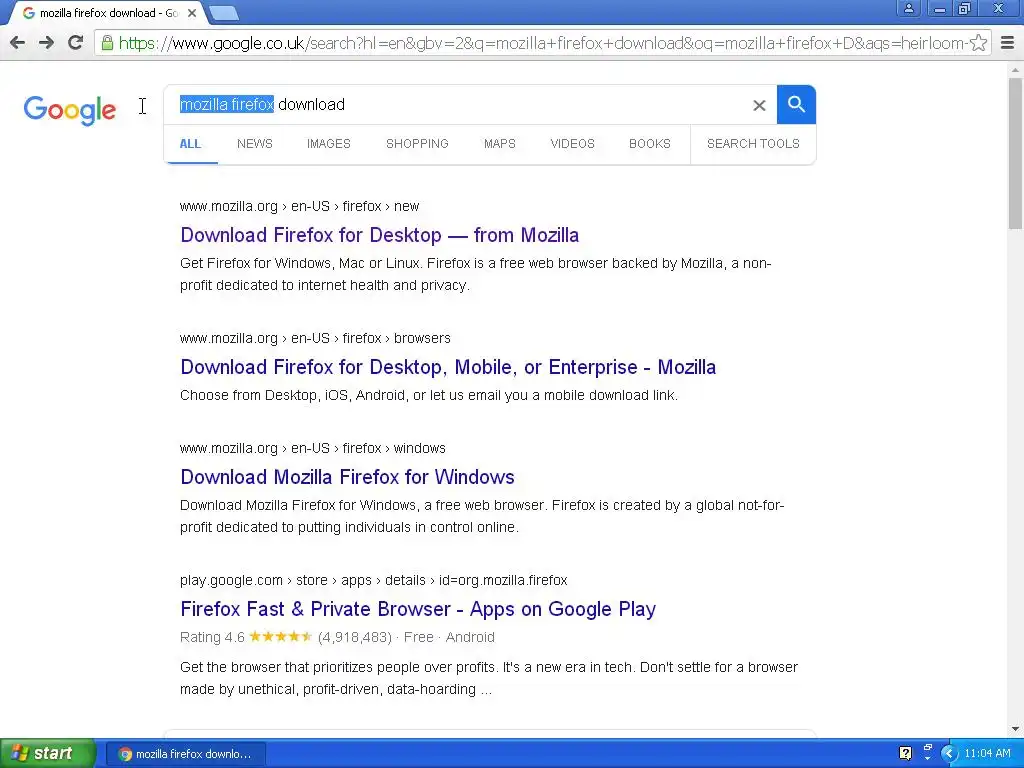The height and width of the screenshot is (768, 1024).
Task: Click the Chrome user profile icon in title bar
Action: pos(908,9)
